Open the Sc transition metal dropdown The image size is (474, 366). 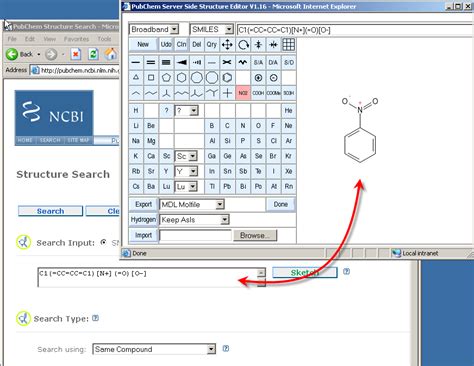pyautogui.click(x=193, y=156)
